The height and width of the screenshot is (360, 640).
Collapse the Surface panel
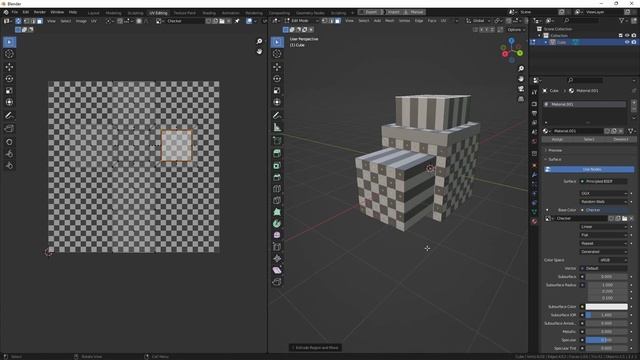coord(555,159)
